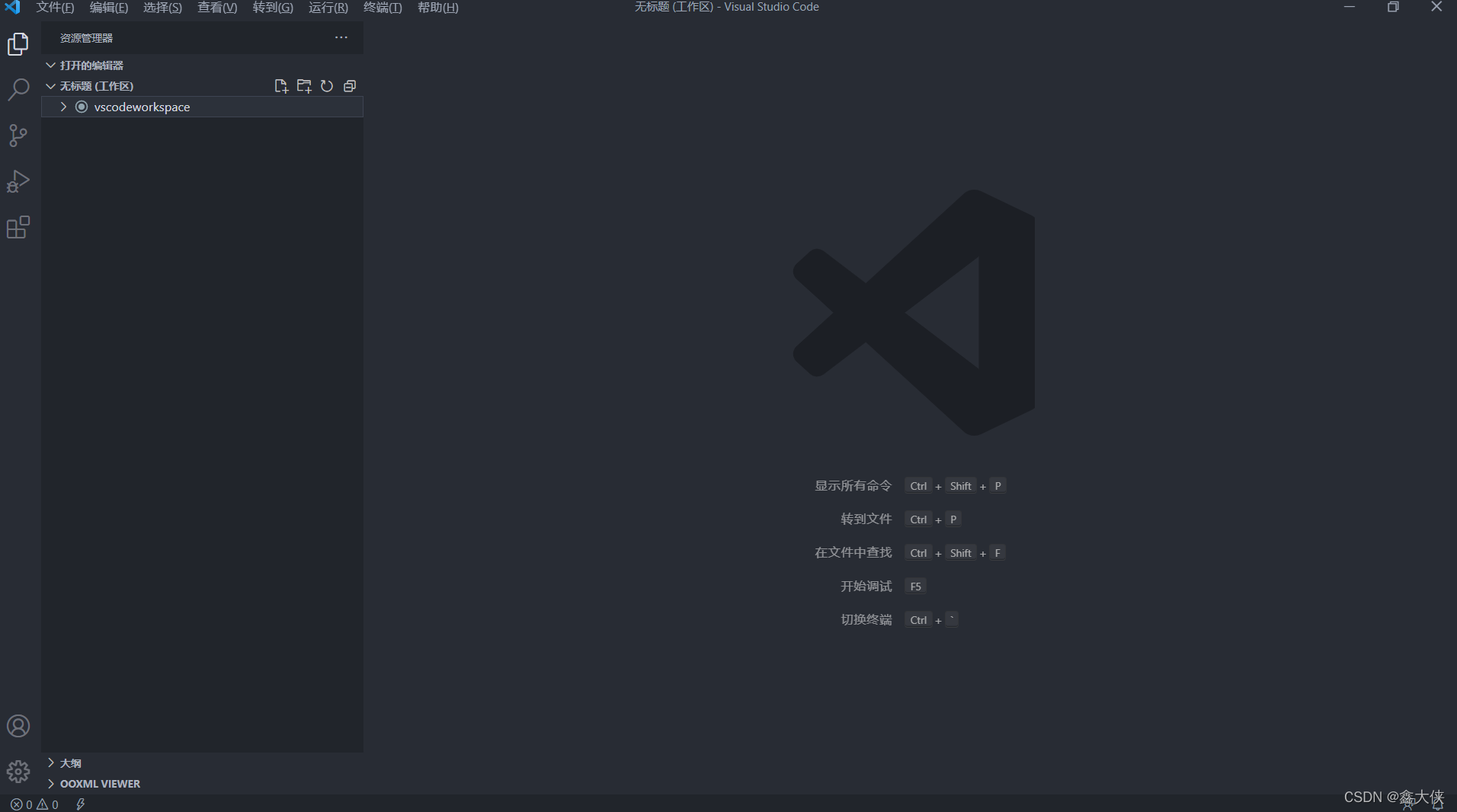This screenshot has height=812, width=1457.
Task: Open the Explorer view in activity bar
Action: [x=18, y=44]
